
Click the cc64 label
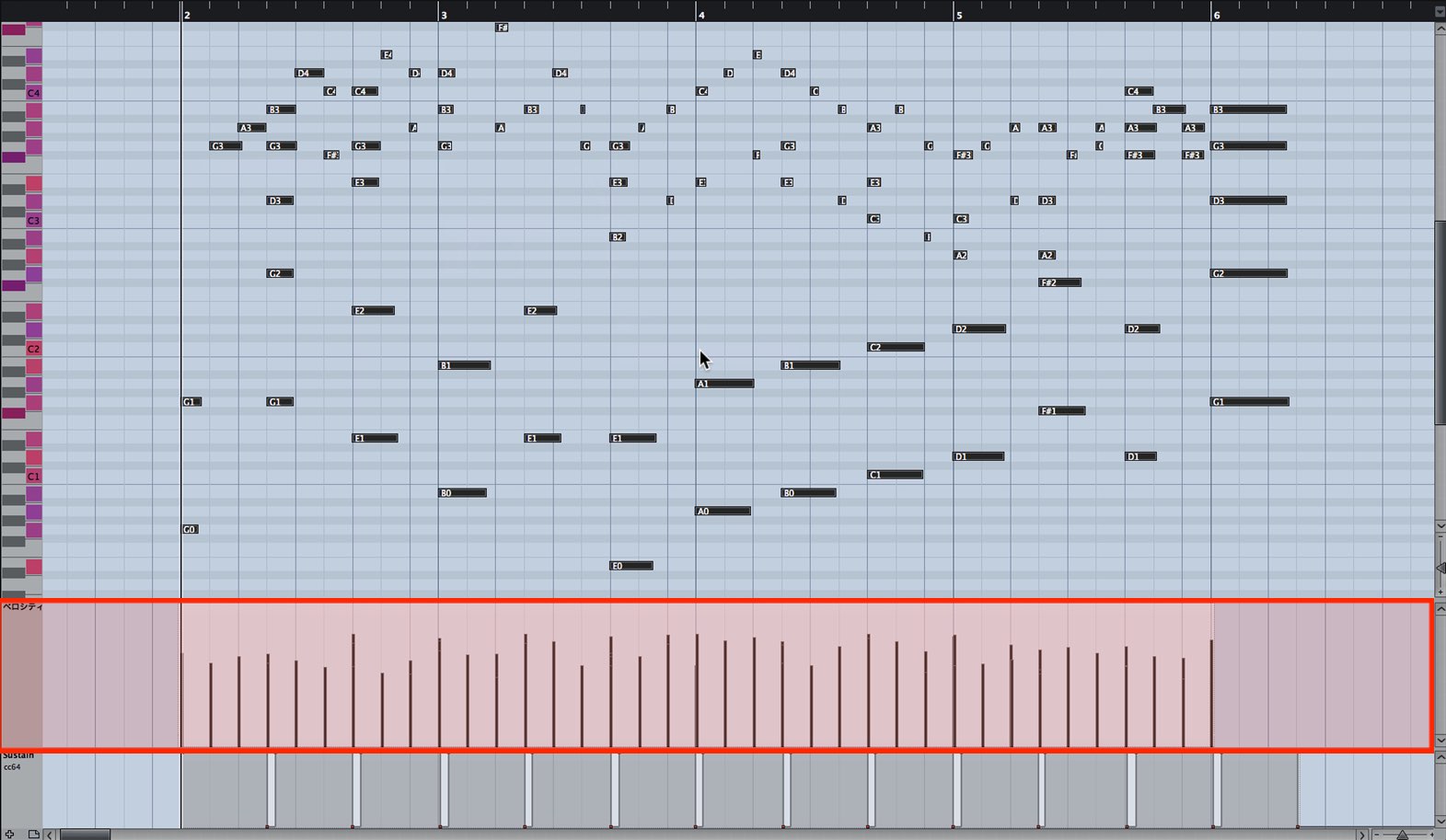pos(11,766)
